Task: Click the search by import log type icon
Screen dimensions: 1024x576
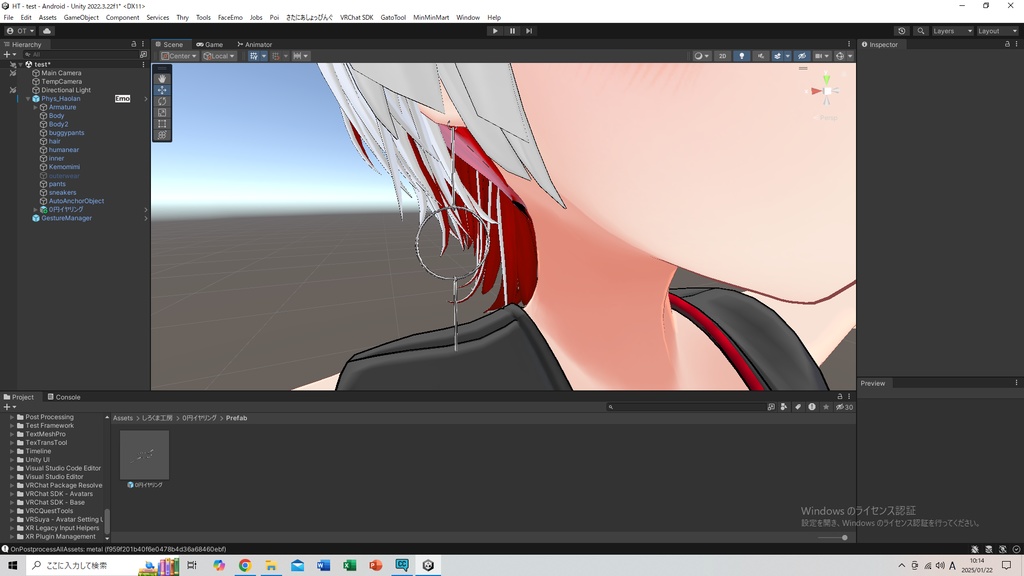Action: pyautogui.click(x=812, y=407)
